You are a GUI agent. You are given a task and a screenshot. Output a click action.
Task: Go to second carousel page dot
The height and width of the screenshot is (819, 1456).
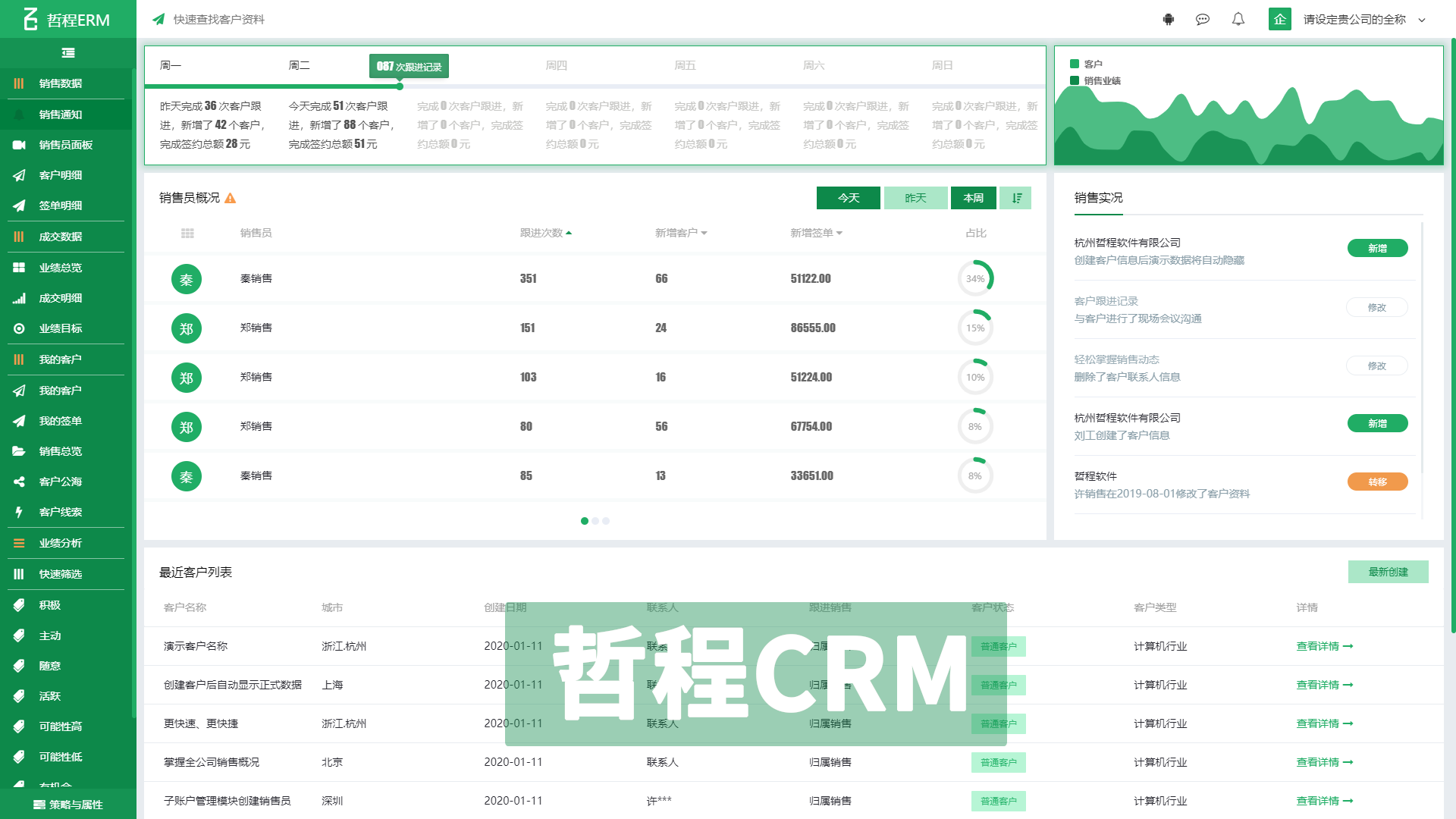pos(595,521)
